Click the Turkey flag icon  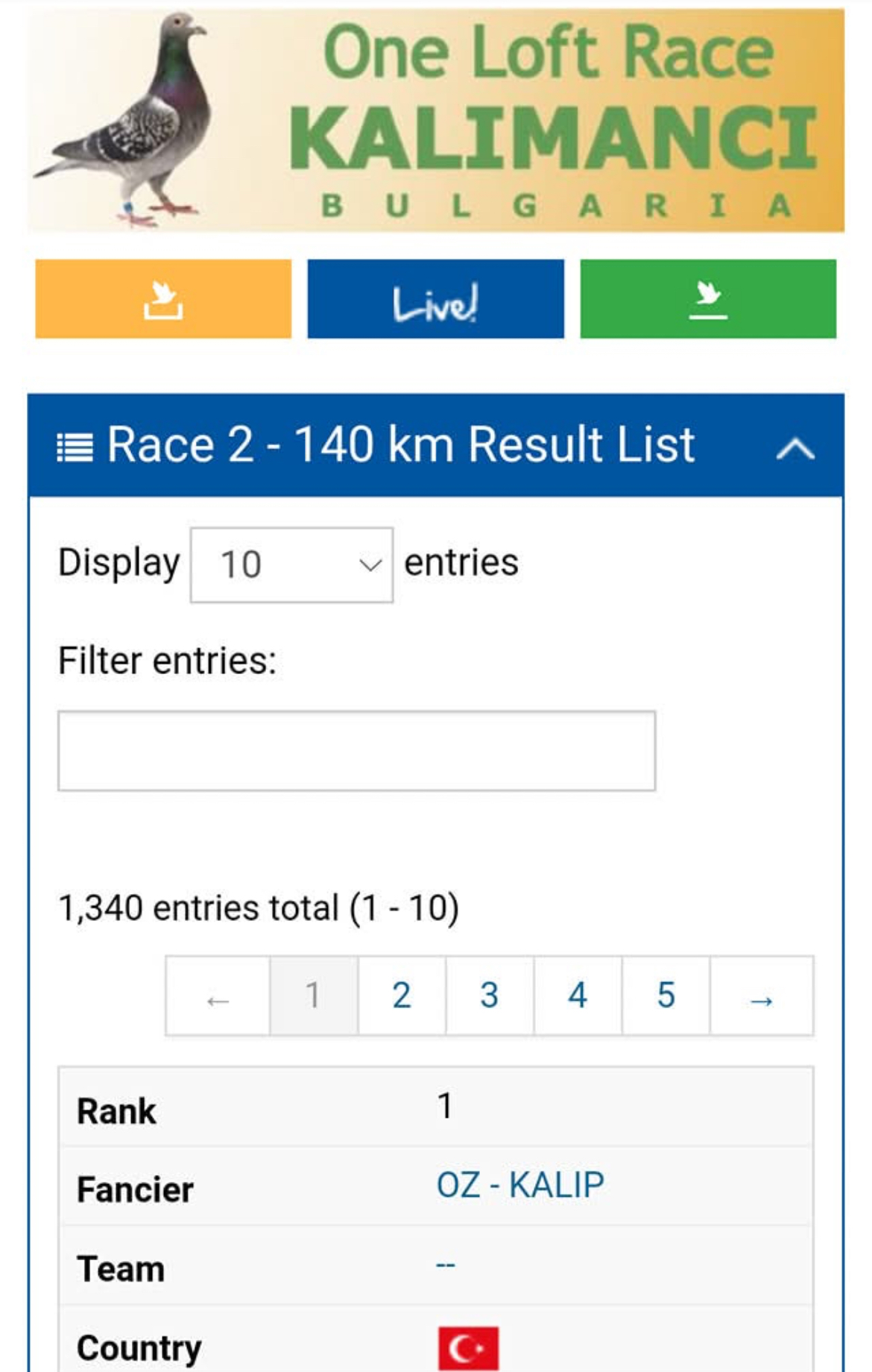468,1348
